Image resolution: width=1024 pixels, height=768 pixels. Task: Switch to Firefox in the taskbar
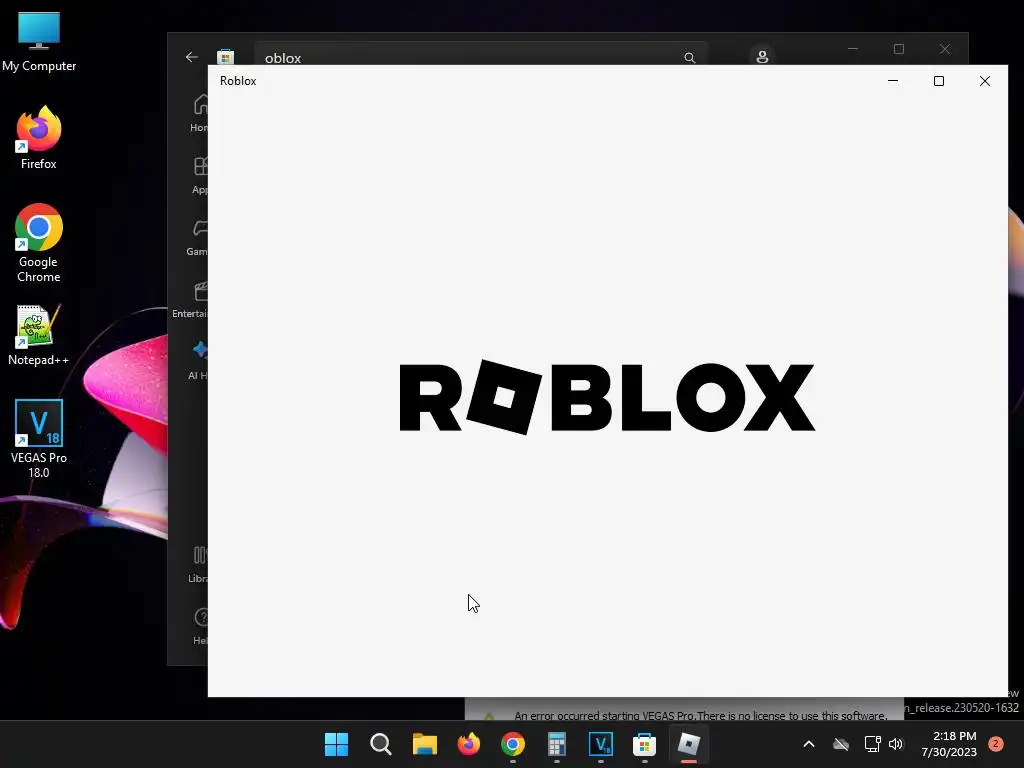(x=468, y=744)
